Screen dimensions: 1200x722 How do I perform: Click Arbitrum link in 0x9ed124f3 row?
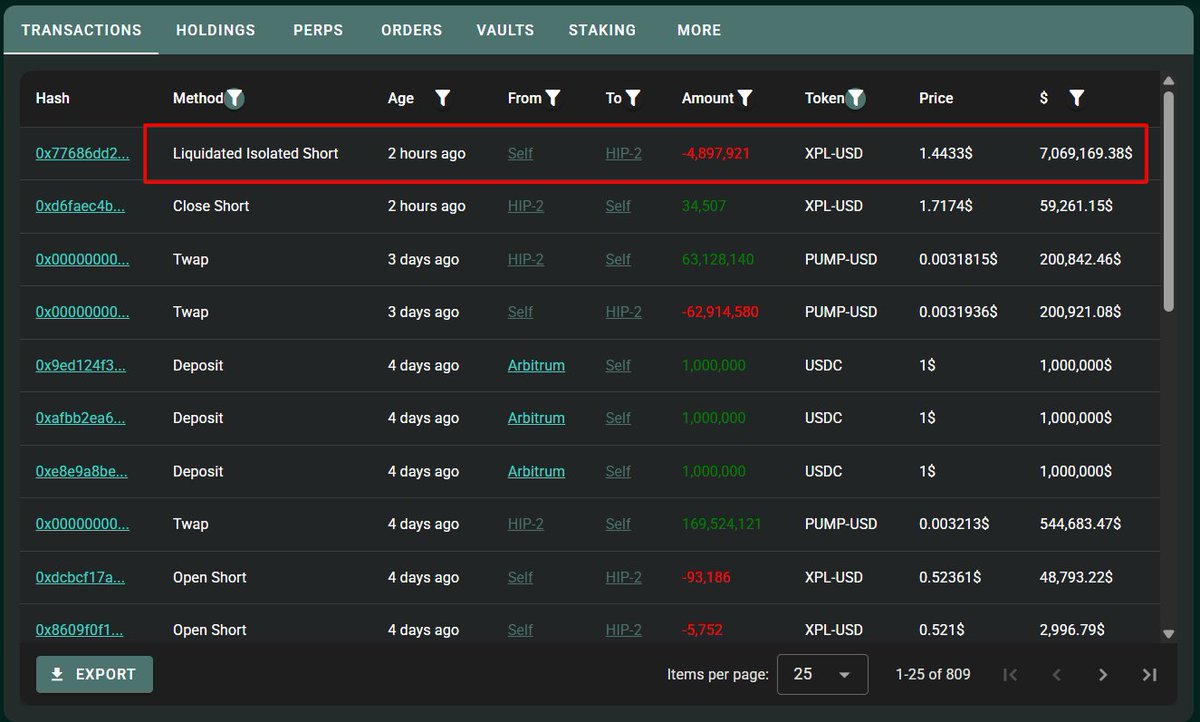pos(536,365)
